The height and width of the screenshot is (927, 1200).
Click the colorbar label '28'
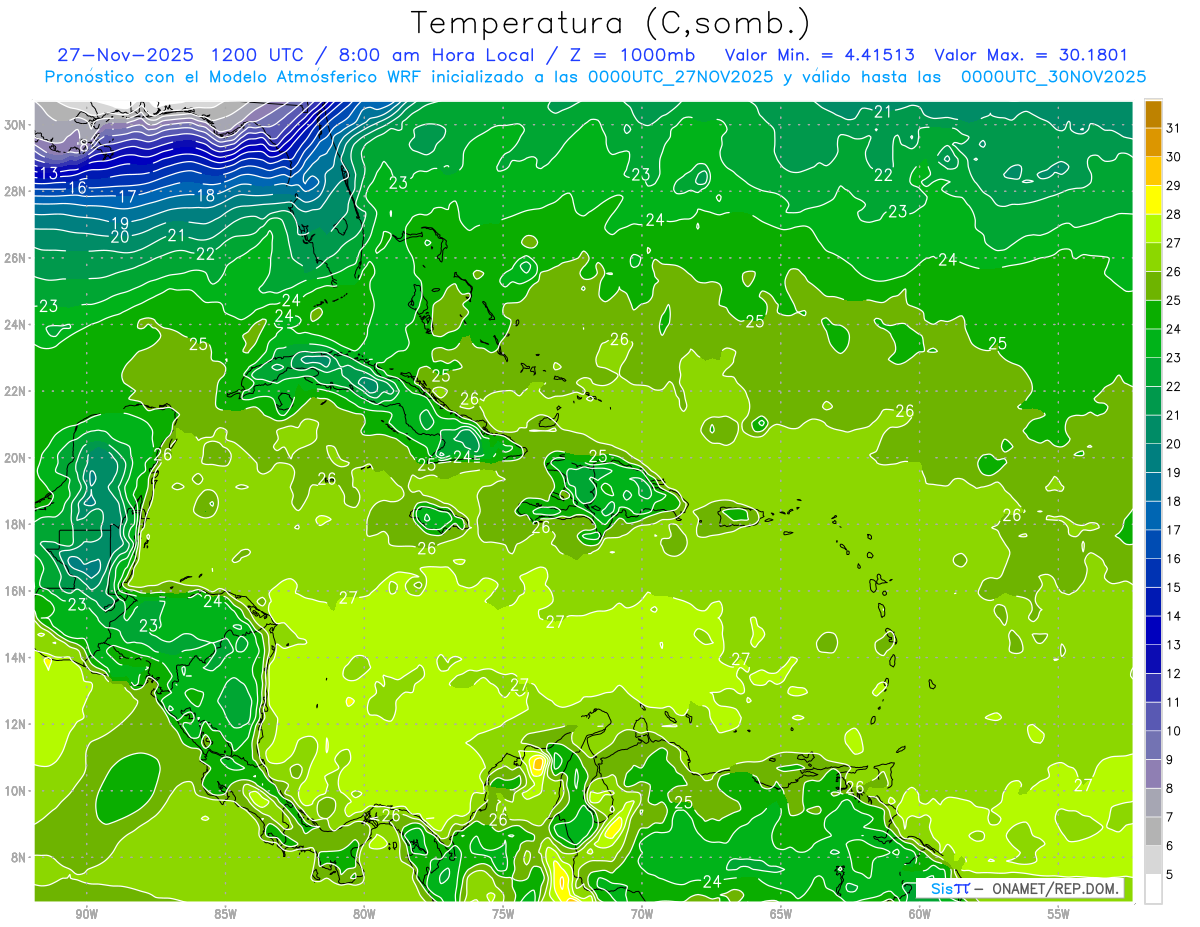pyautogui.click(x=1174, y=214)
